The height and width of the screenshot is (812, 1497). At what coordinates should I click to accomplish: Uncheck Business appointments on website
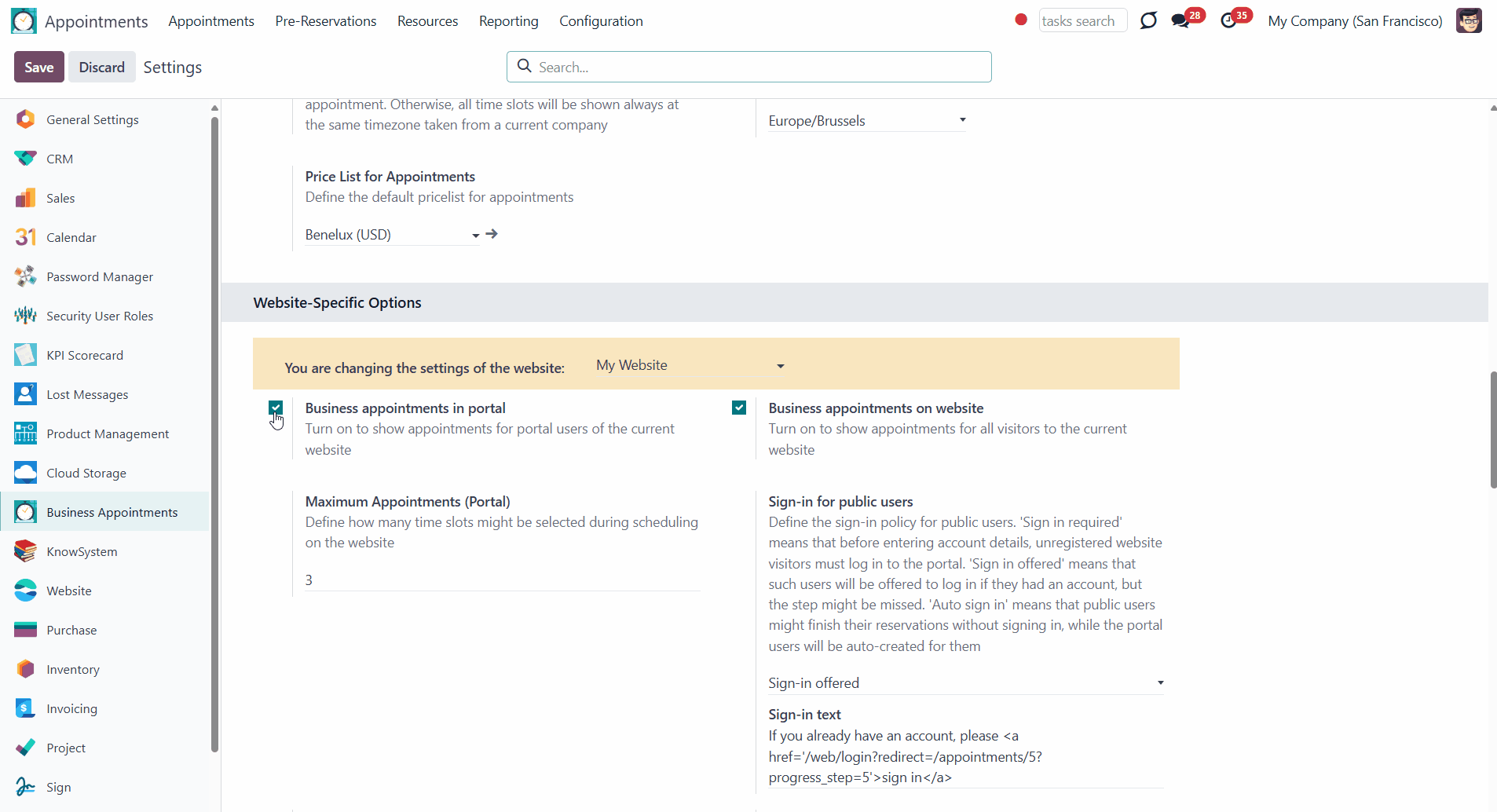click(739, 408)
